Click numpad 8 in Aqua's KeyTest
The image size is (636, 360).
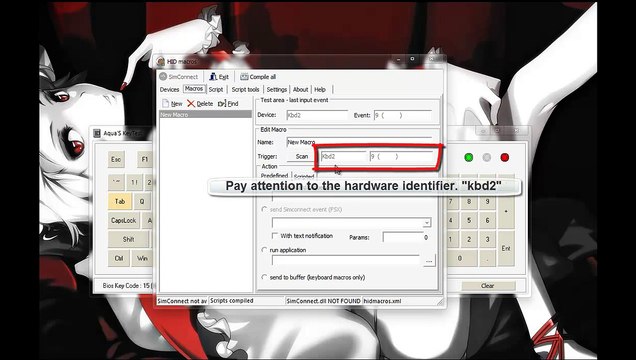pyautogui.click(x=469, y=201)
